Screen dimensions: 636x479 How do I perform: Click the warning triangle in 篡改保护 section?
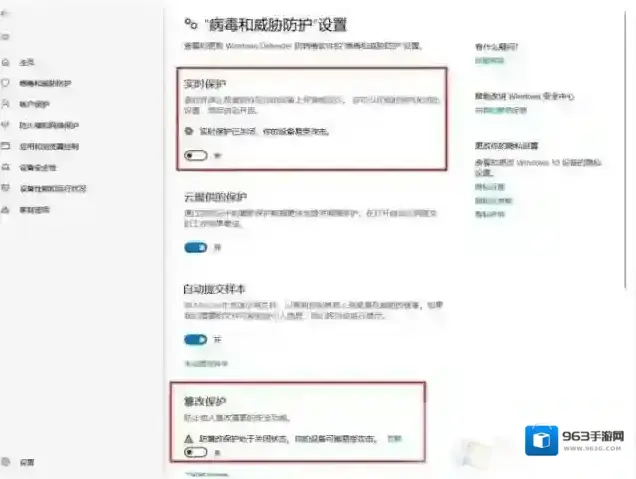(x=189, y=439)
